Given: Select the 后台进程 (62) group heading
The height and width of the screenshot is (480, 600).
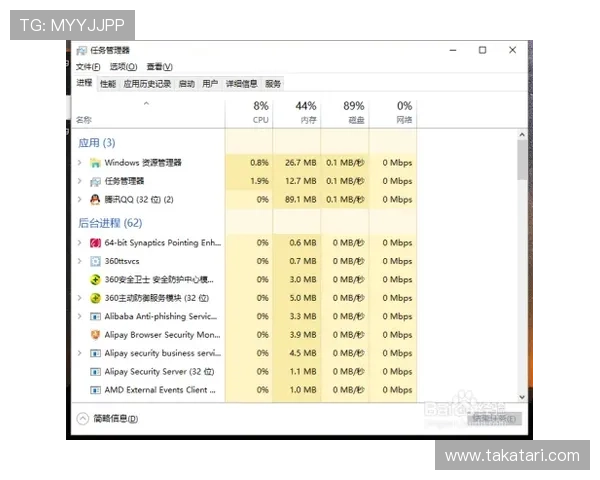Looking at the screenshot, I should coord(110,223).
